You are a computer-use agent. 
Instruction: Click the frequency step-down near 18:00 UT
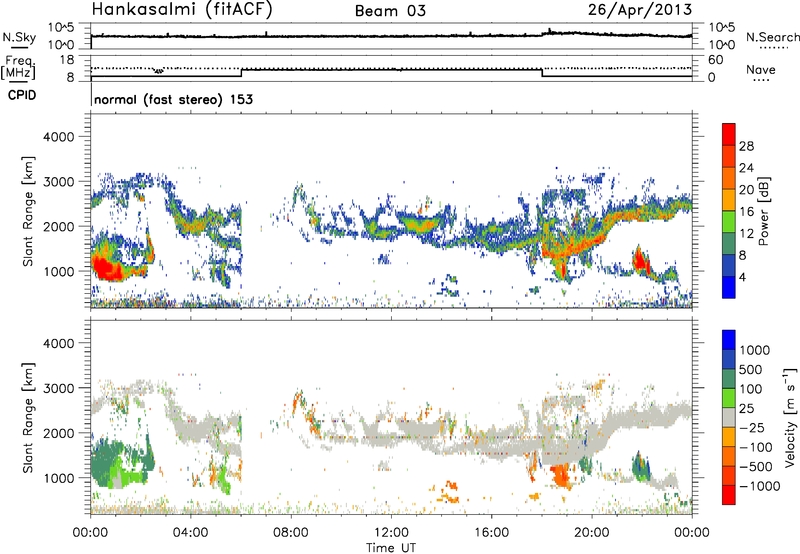(542, 73)
